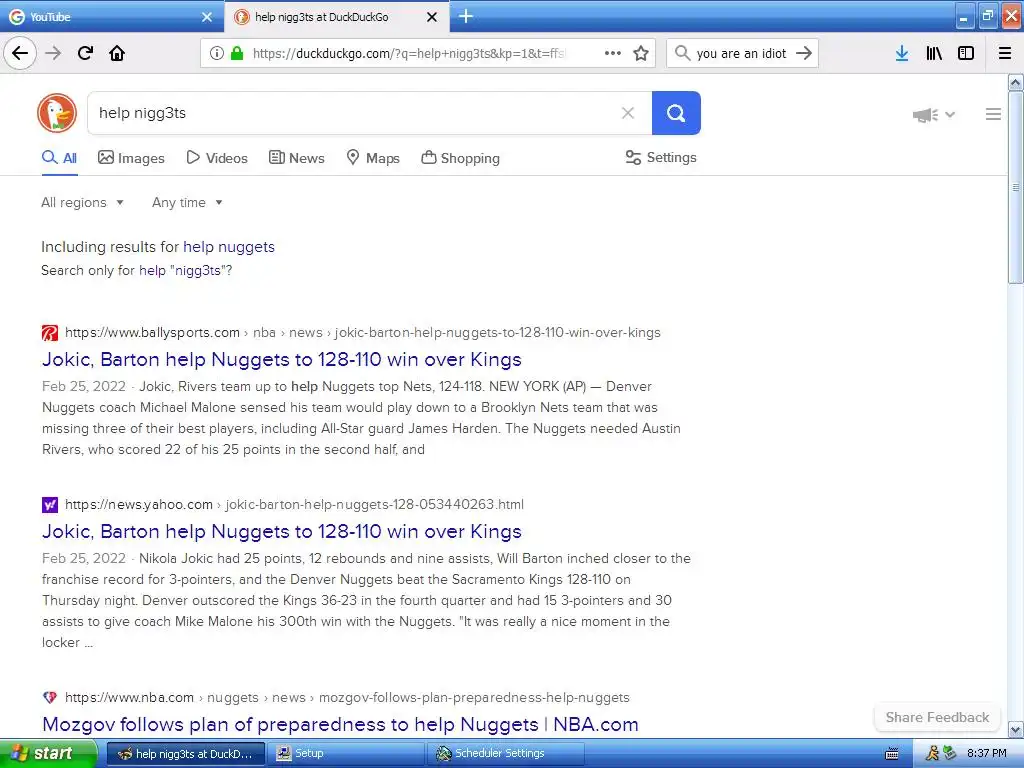
Task: Click the Bally Sports favicon
Action: [50, 333]
